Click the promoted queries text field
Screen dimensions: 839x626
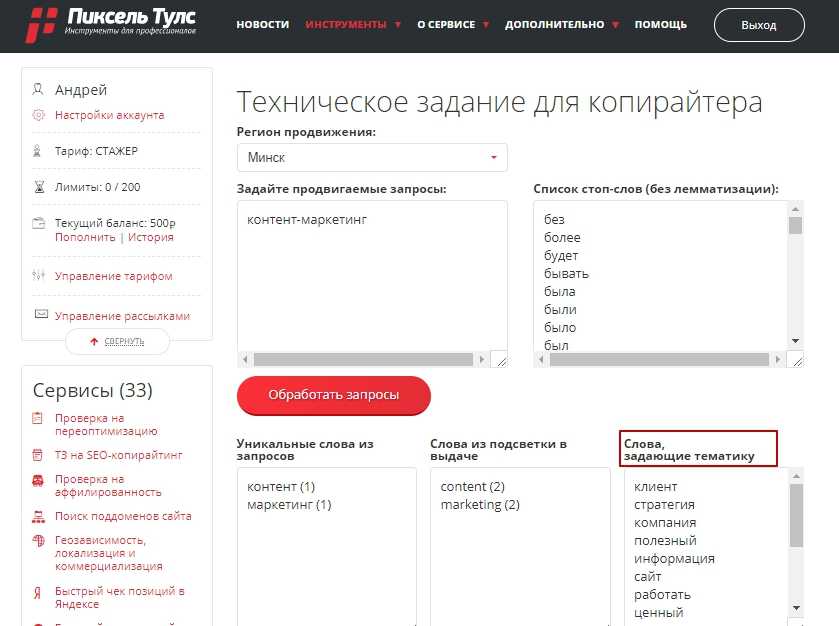[372, 275]
